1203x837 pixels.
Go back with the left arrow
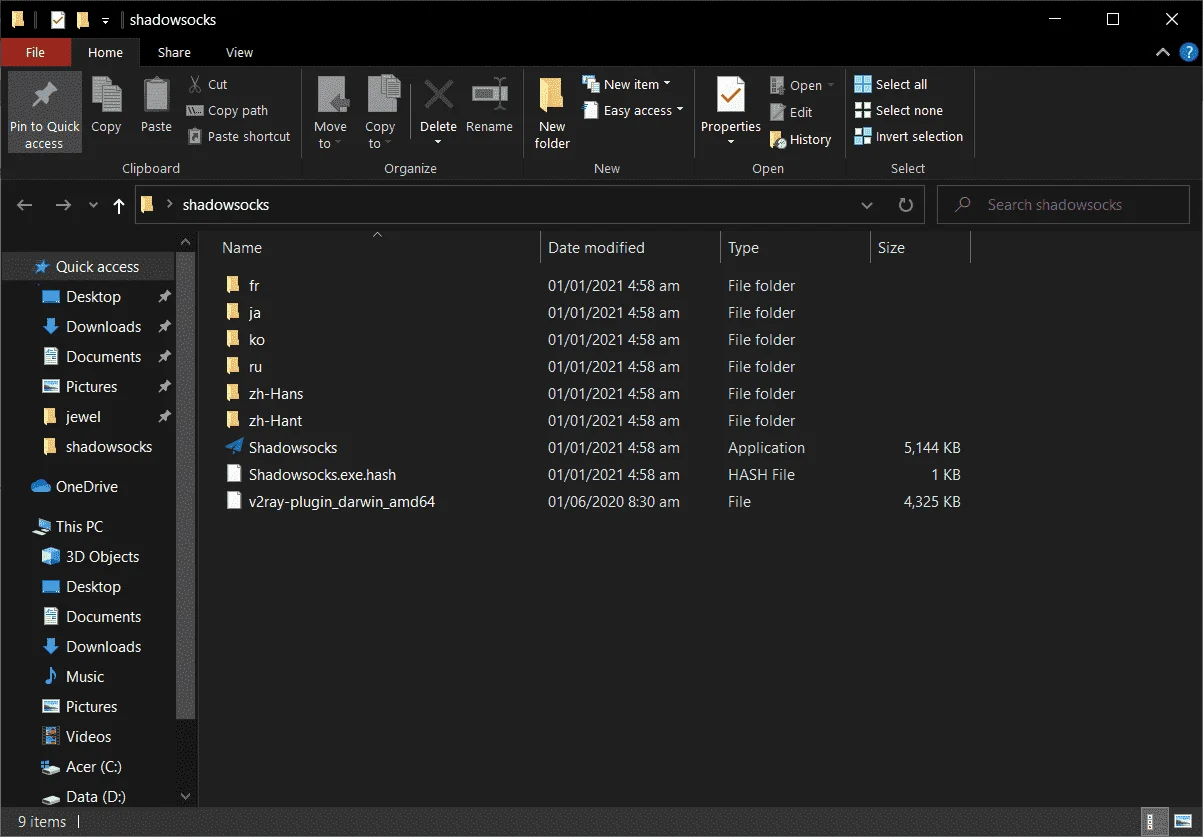pos(25,205)
